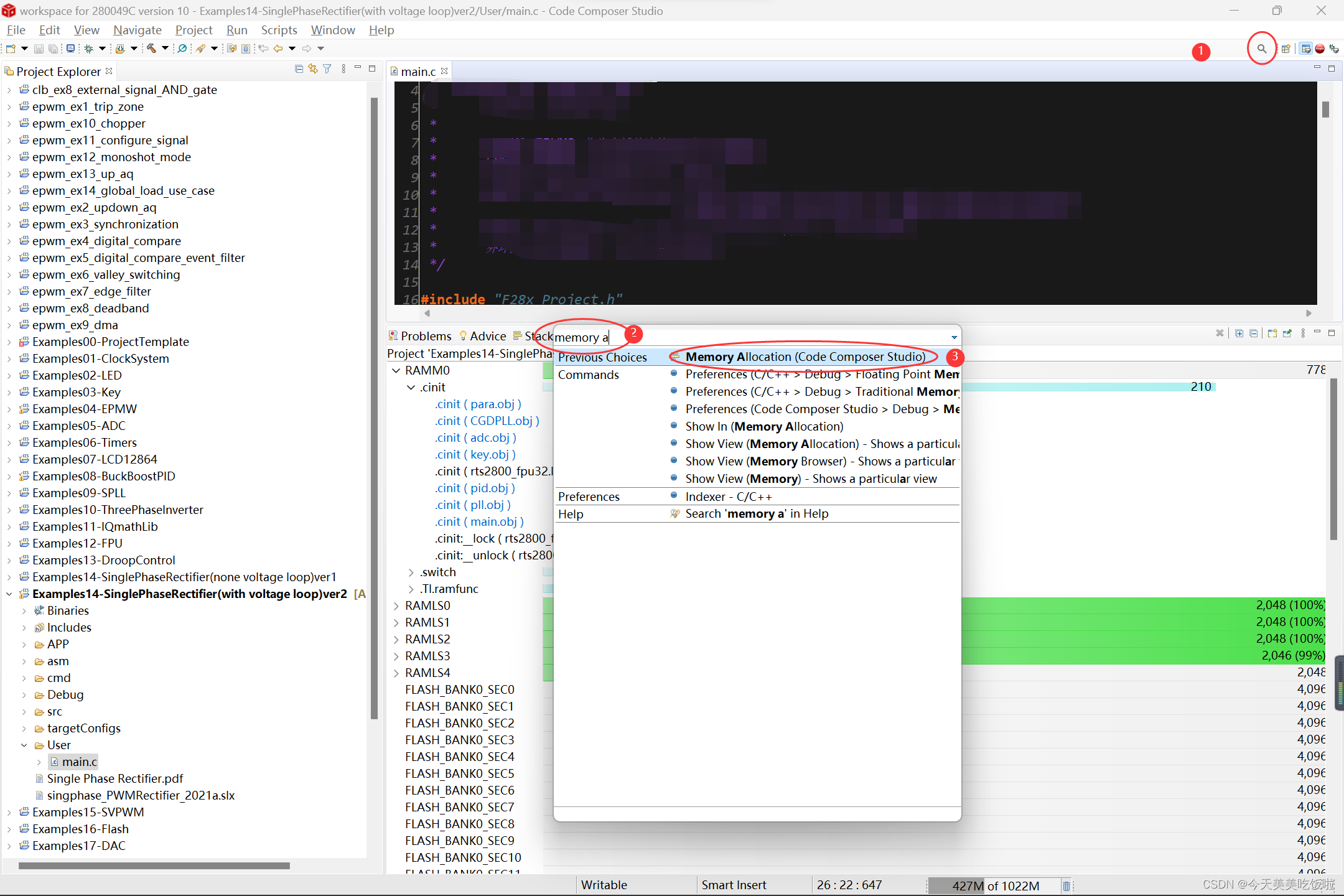Expand all memory sections with the plus icon
Image resolution: width=1344 pixels, height=896 pixels.
coord(1239,333)
